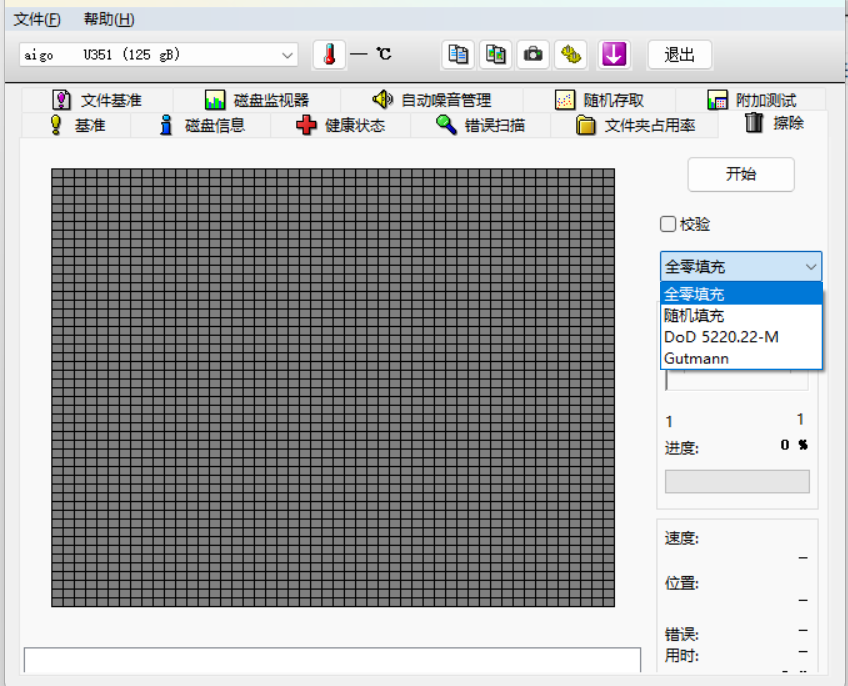Click the purple download arrow icon
Image resolution: width=848 pixels, height=686 pixels.
point(614,55)
